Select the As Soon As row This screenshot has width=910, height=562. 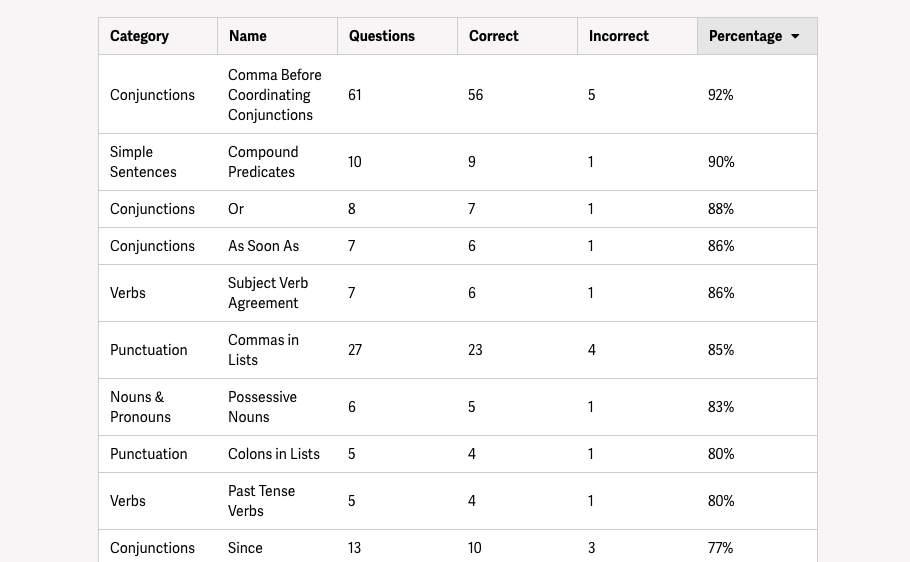click(458, 246)
